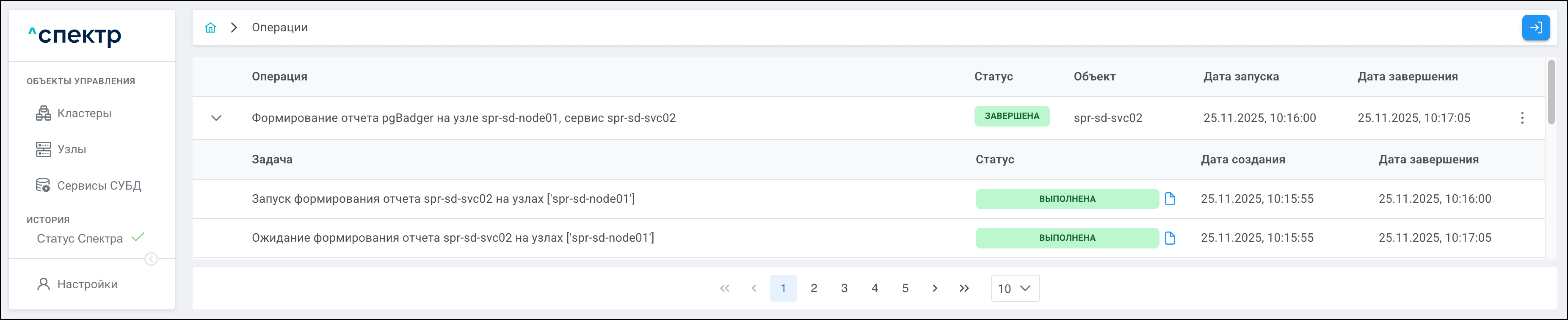Click the home breadcrumb icon
Image resolution: width=1568 pixels, height=320 pixels.
click(x=211, y=28)
